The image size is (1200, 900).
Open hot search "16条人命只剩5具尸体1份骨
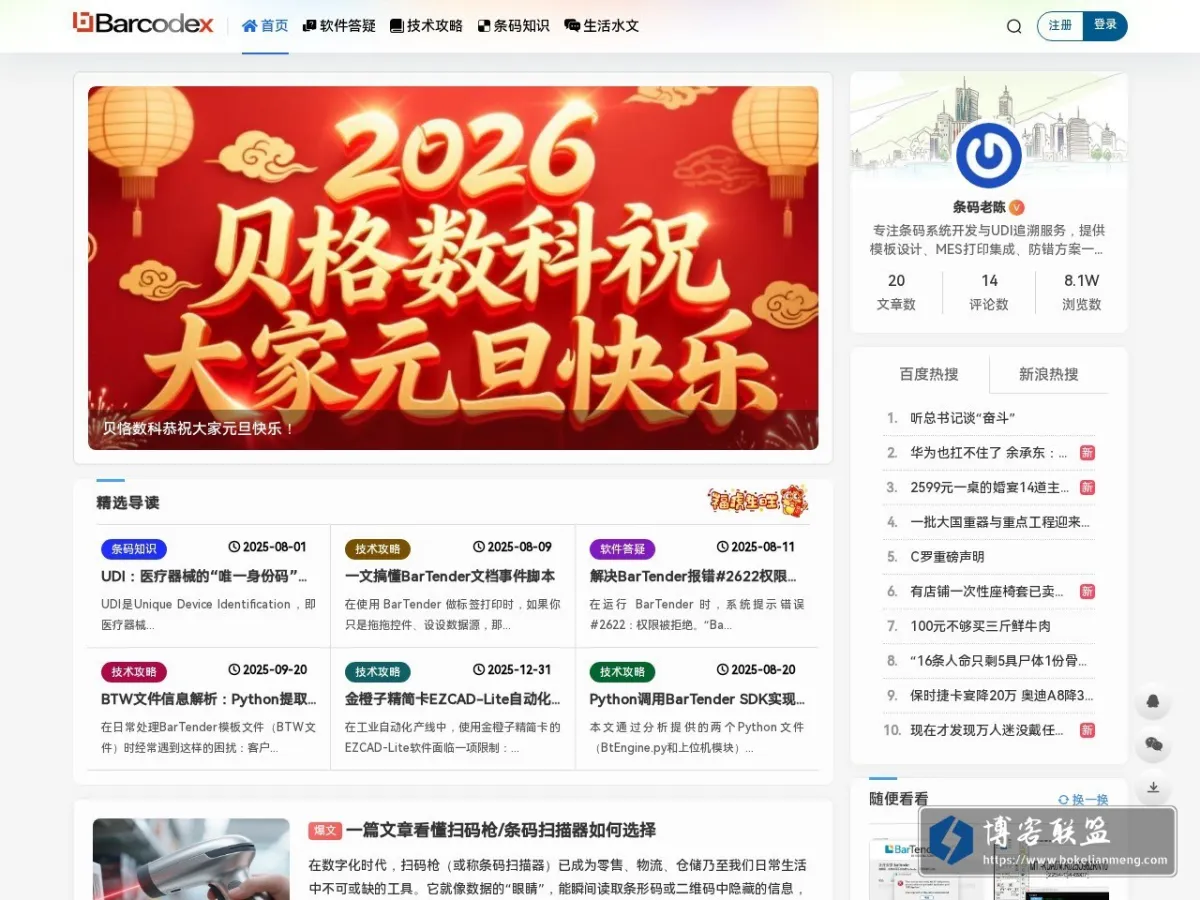[999, 661]
